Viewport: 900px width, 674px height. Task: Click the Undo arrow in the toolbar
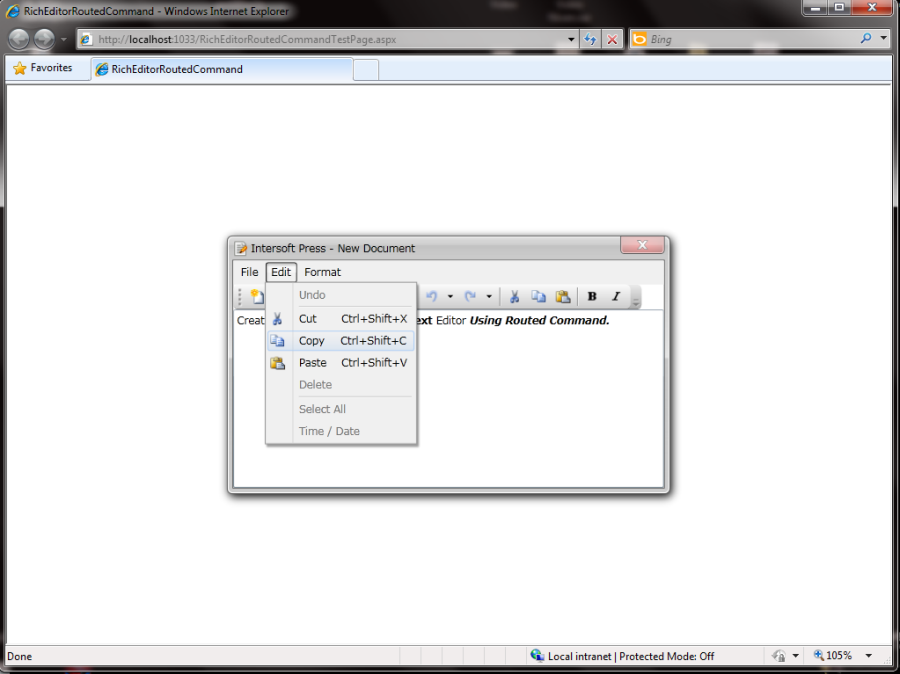coord(432,296)
